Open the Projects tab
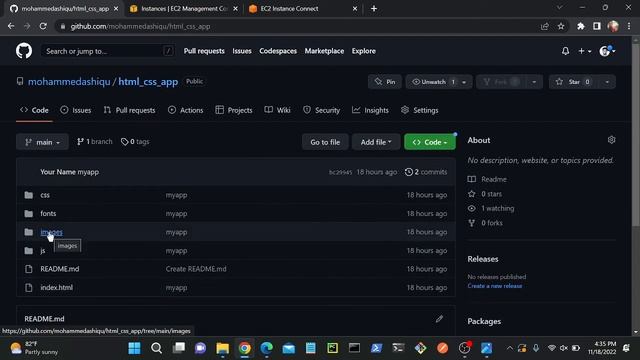 click(x=234, y=110)
